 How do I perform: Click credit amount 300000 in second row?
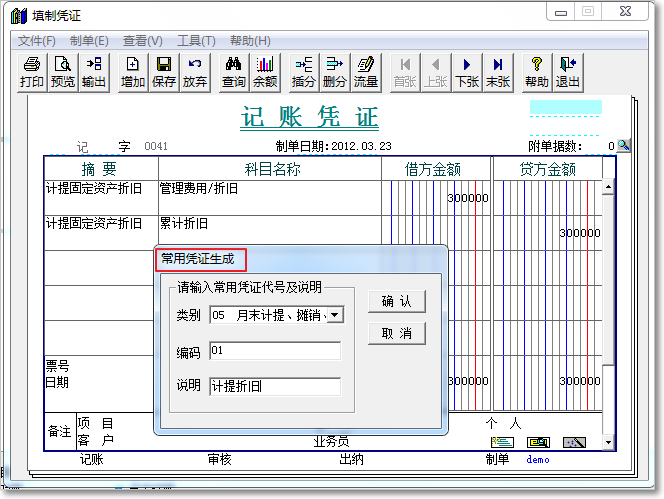tap(580, 233)
